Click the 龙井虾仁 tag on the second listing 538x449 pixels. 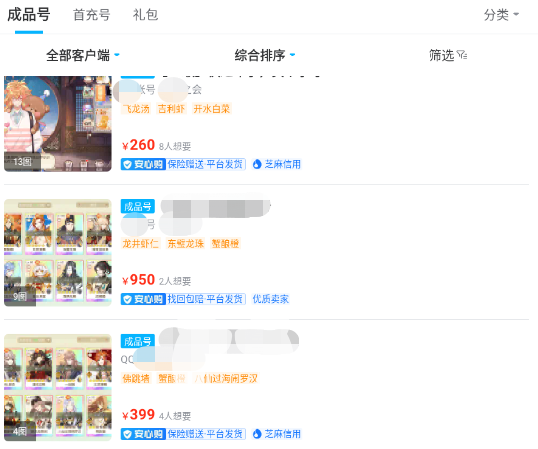[140, 244]
